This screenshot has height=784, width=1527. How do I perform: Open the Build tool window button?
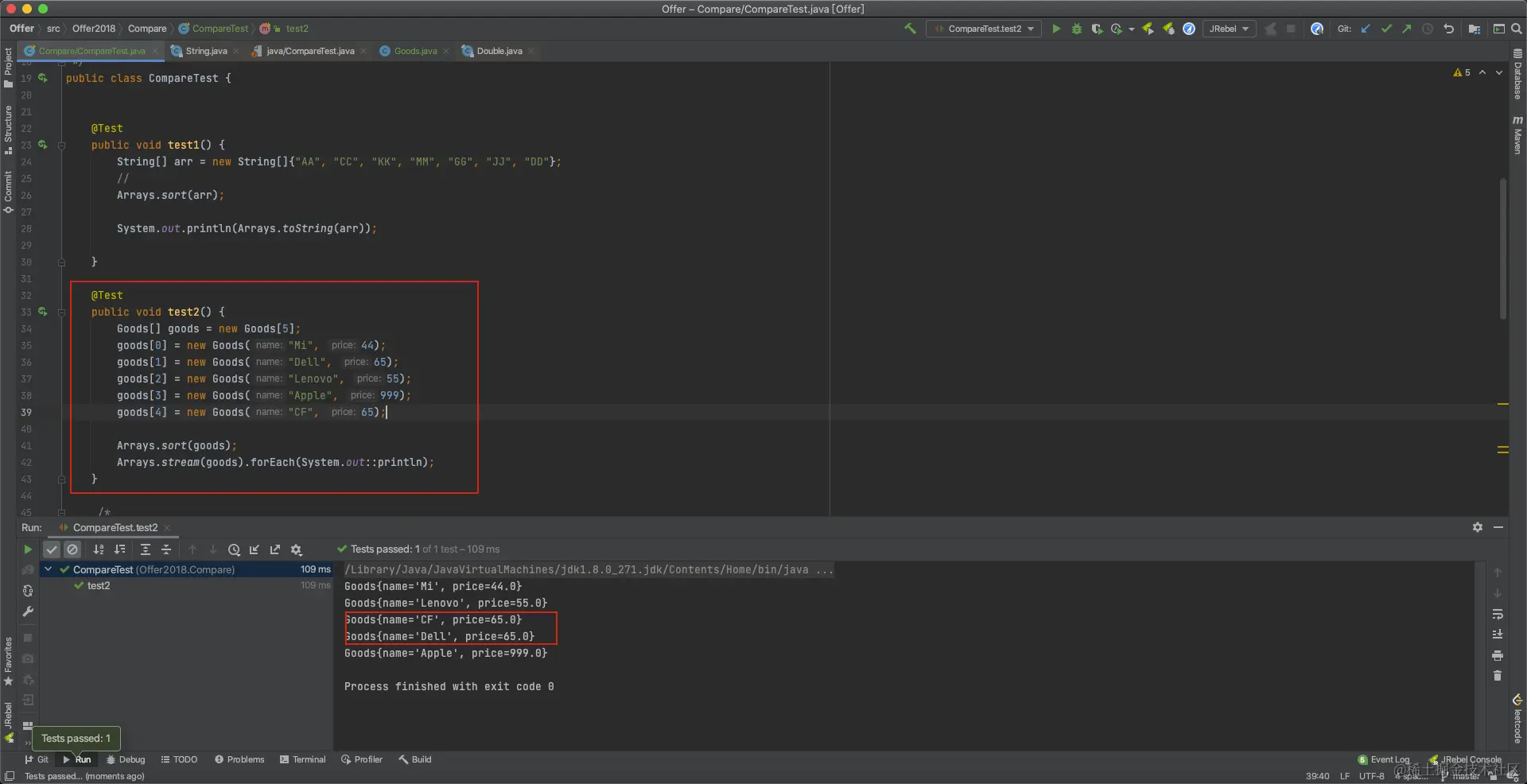(415, 759)
